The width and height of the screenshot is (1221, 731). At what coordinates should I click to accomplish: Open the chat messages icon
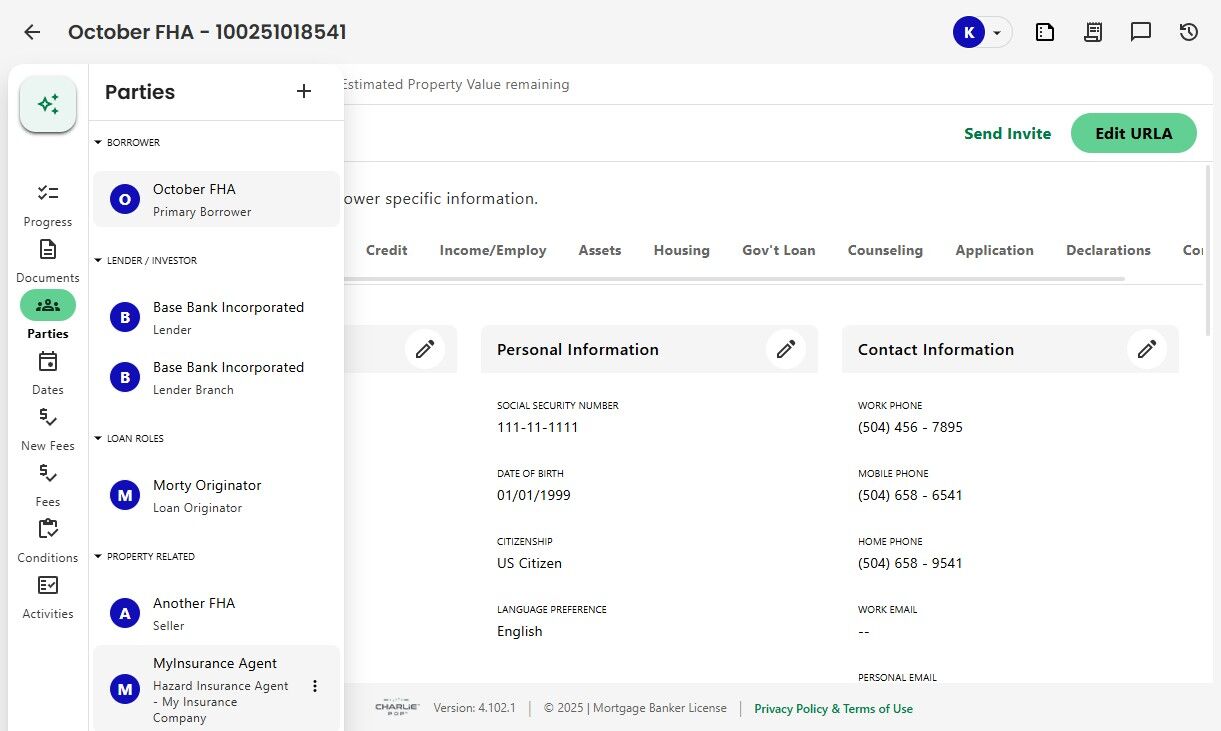pos(1140,32)
